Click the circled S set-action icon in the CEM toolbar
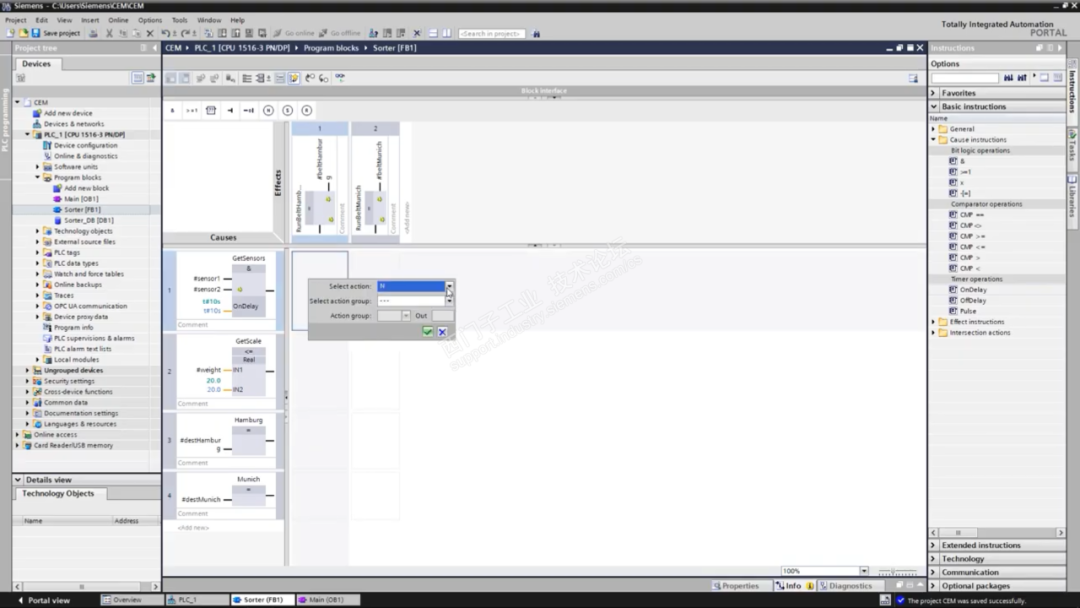 click(287, 110)
